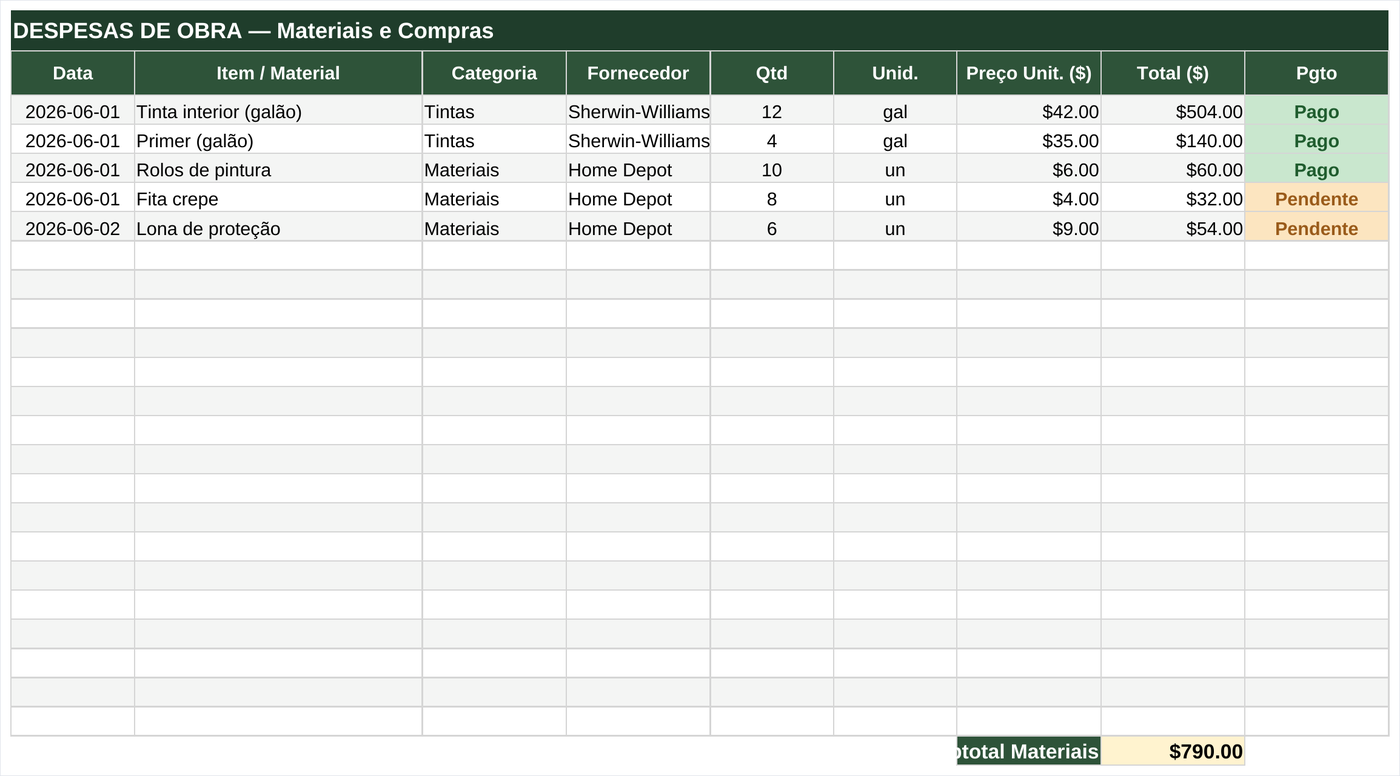
Task: Select 'Materiais' category for Lona de proteção
Action: (494, 227)
